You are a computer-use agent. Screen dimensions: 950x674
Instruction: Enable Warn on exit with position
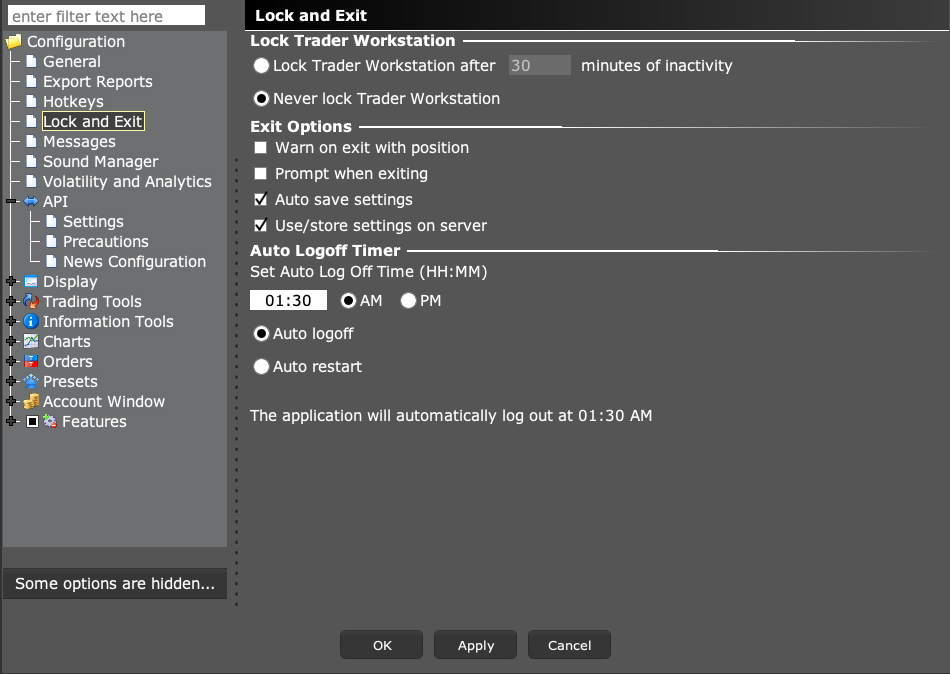(261, 147)
